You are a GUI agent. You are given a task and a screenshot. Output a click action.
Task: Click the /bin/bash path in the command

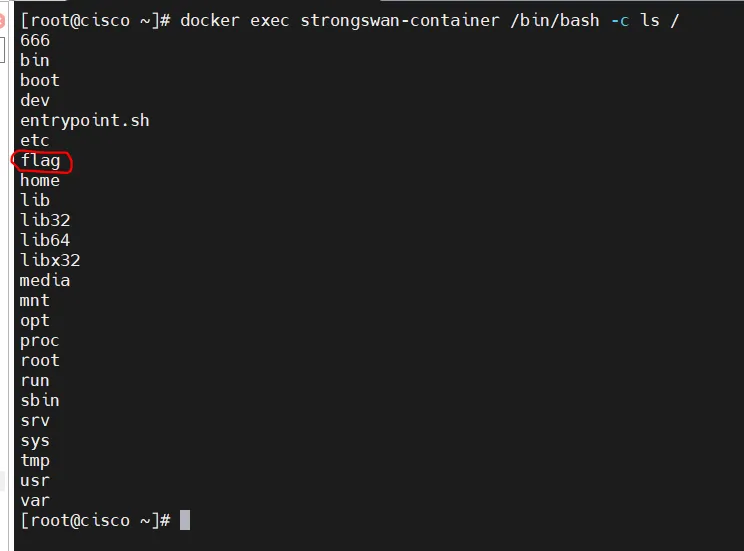pyautogui.click(x=554, y=20)
